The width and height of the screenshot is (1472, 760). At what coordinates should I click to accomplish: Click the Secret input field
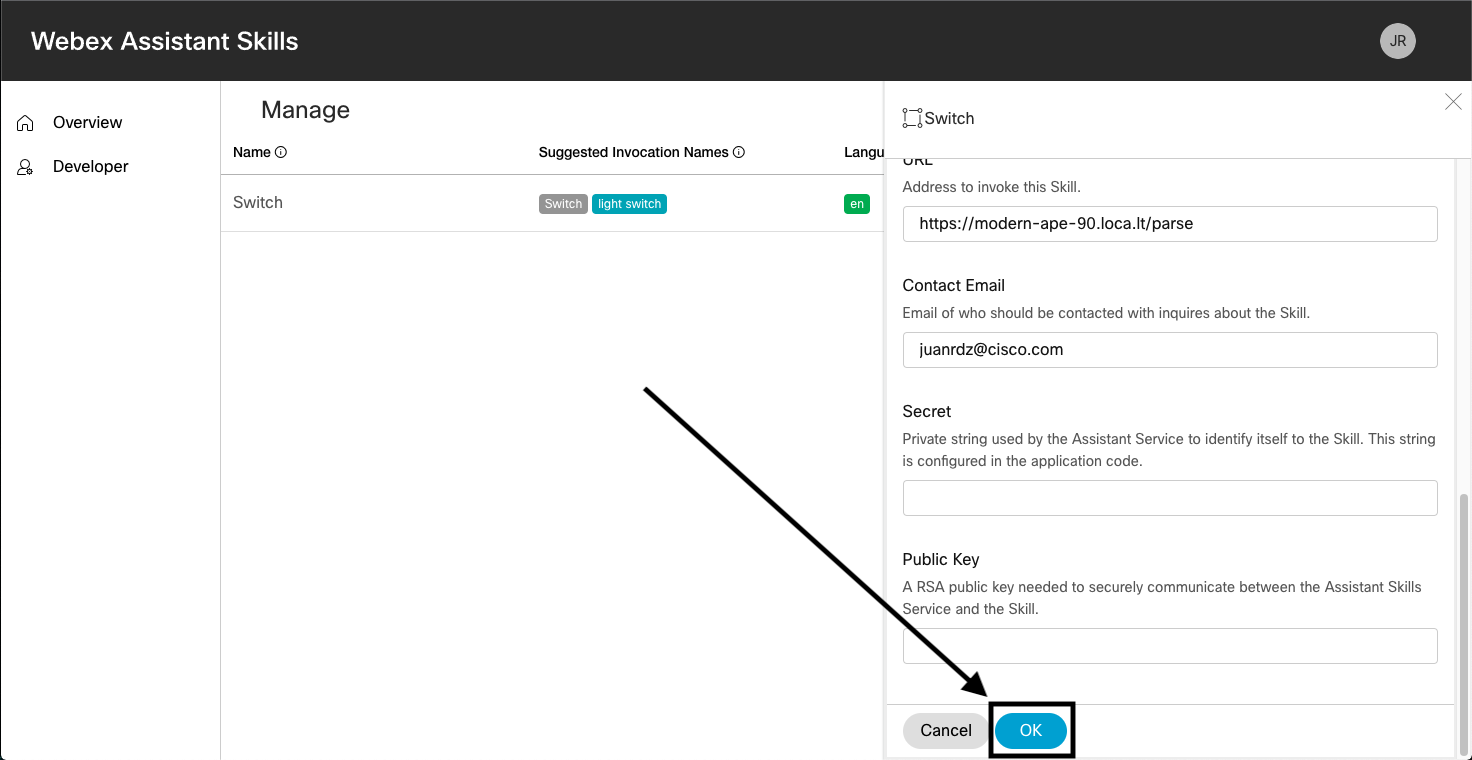pyautogui.click(x=1170, y=498)
